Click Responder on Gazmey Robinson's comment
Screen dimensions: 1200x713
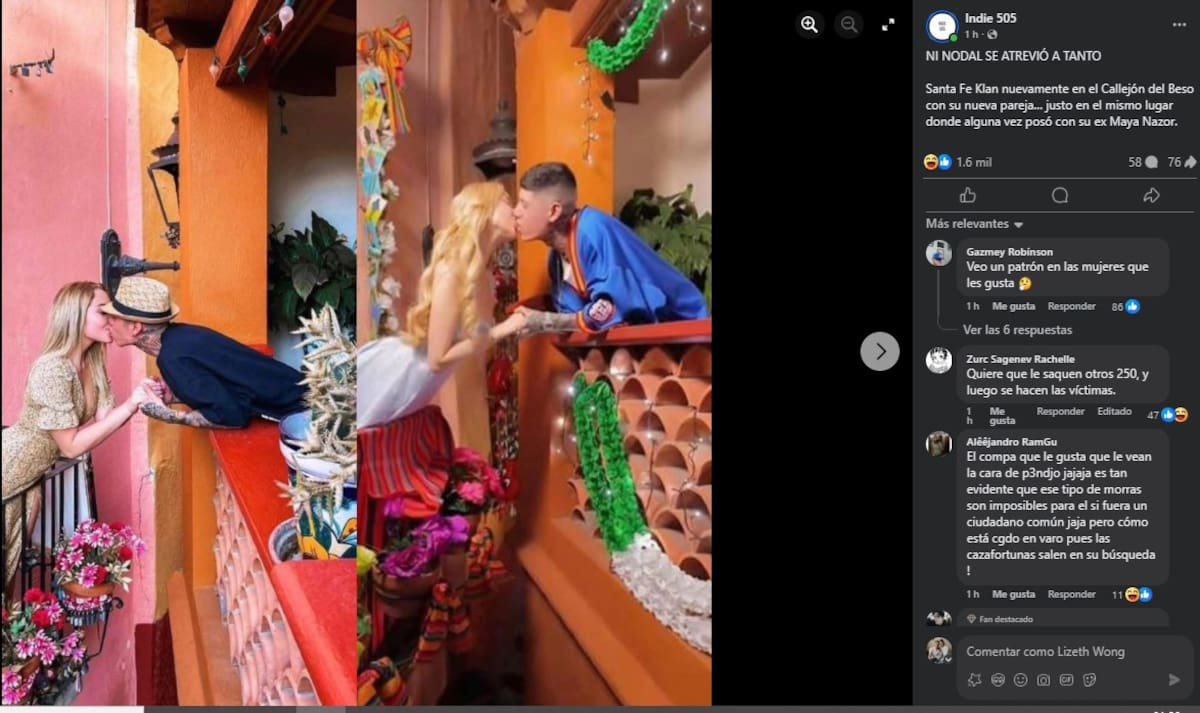pos(1071,306)
